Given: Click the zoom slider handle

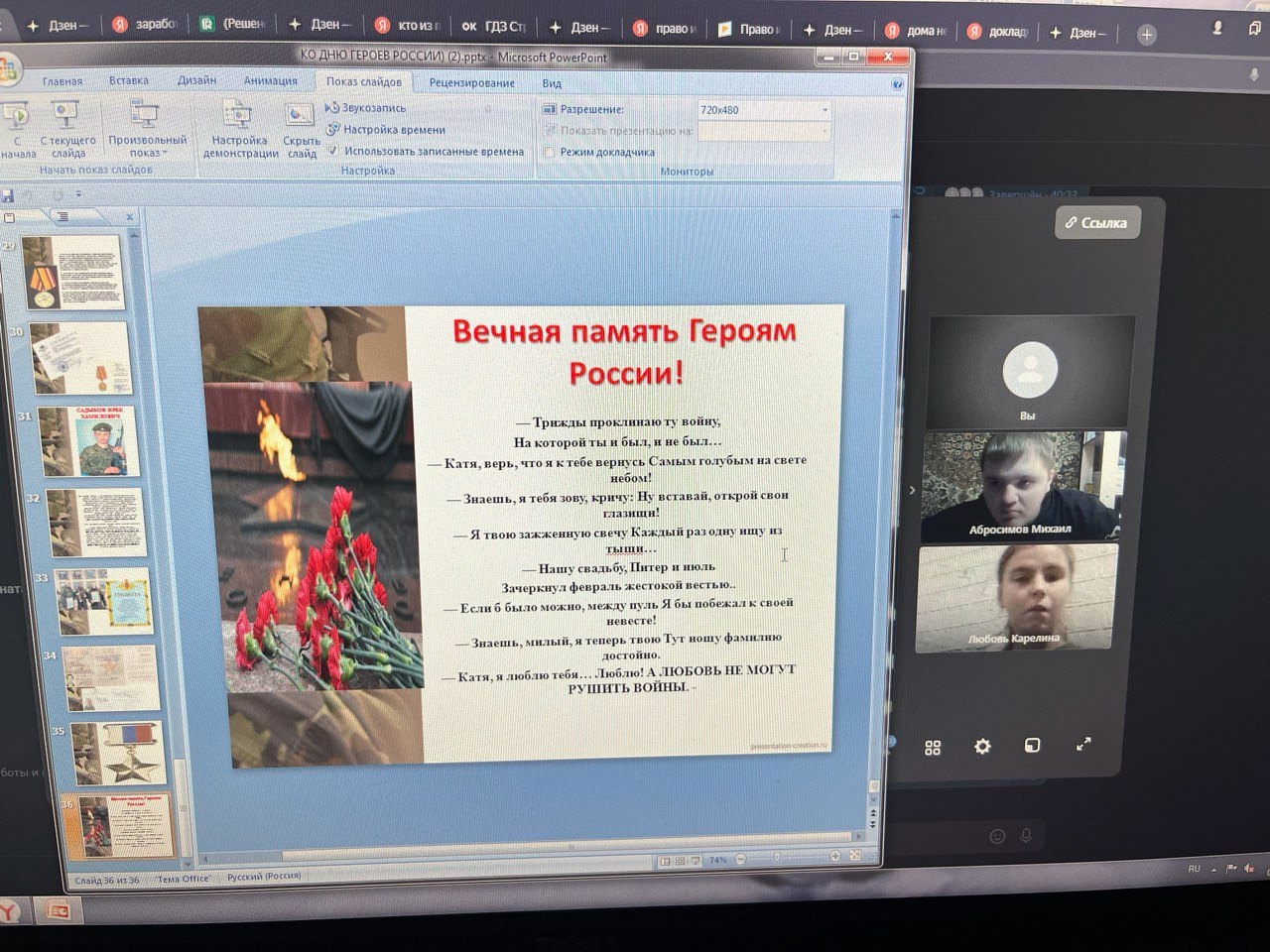Looking at the screenshot, I should coord(777,858).
